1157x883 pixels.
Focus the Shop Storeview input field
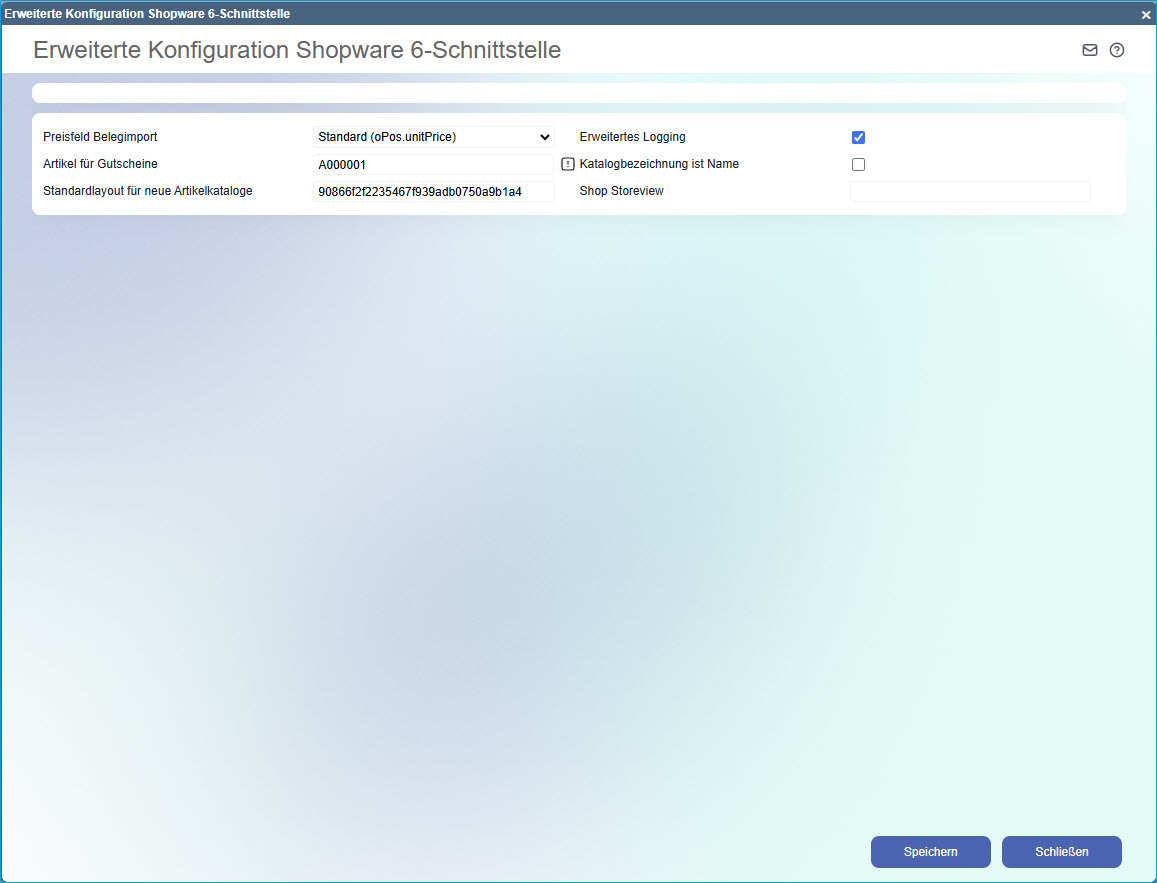click(970, 192)
